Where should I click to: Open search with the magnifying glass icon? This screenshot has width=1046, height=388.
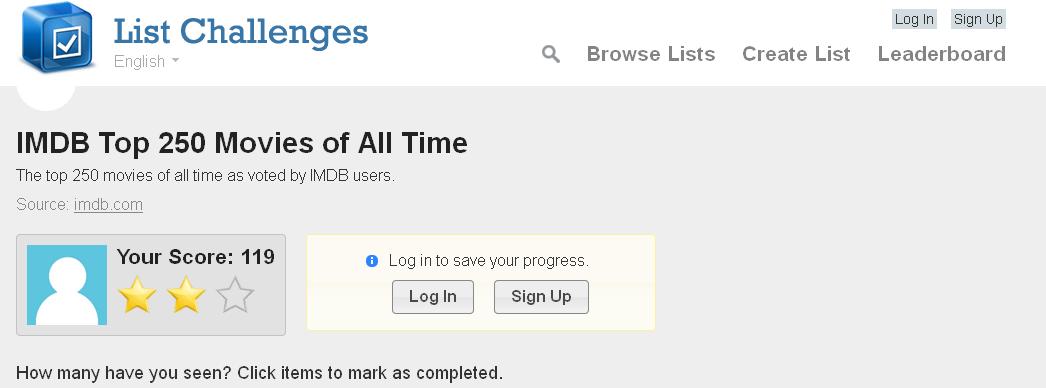pos(550,54)
